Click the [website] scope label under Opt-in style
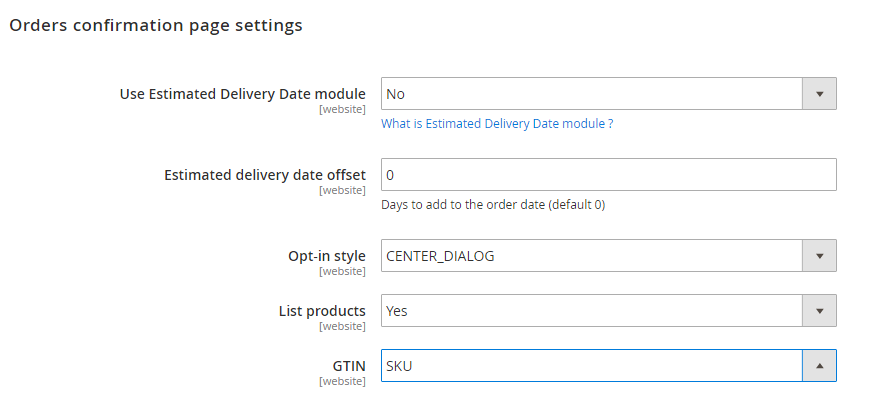The width and height of the screenshot is (888, 401). pos(342,271)
